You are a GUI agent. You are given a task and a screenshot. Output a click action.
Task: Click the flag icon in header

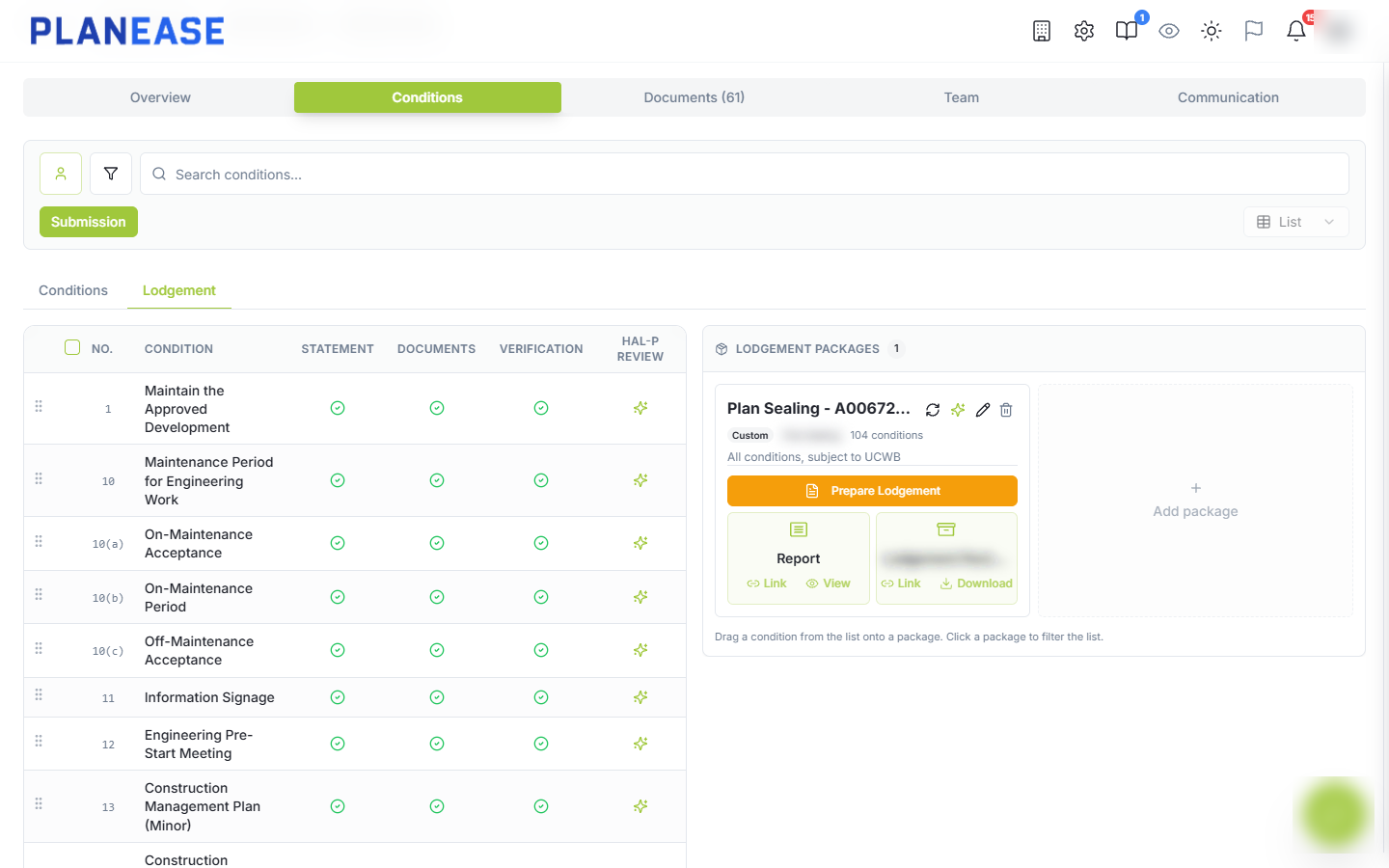[1254, 31]
